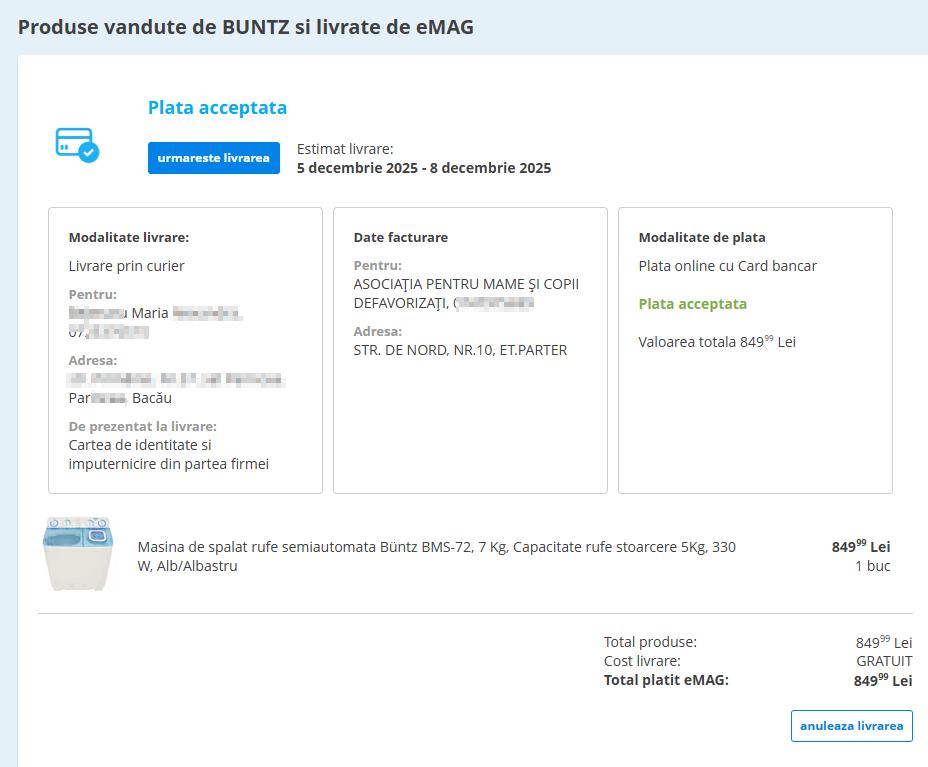Click the "Valoarea totala" amount line
The width and height of the screenshot is (928, 767).
(716, 342)
